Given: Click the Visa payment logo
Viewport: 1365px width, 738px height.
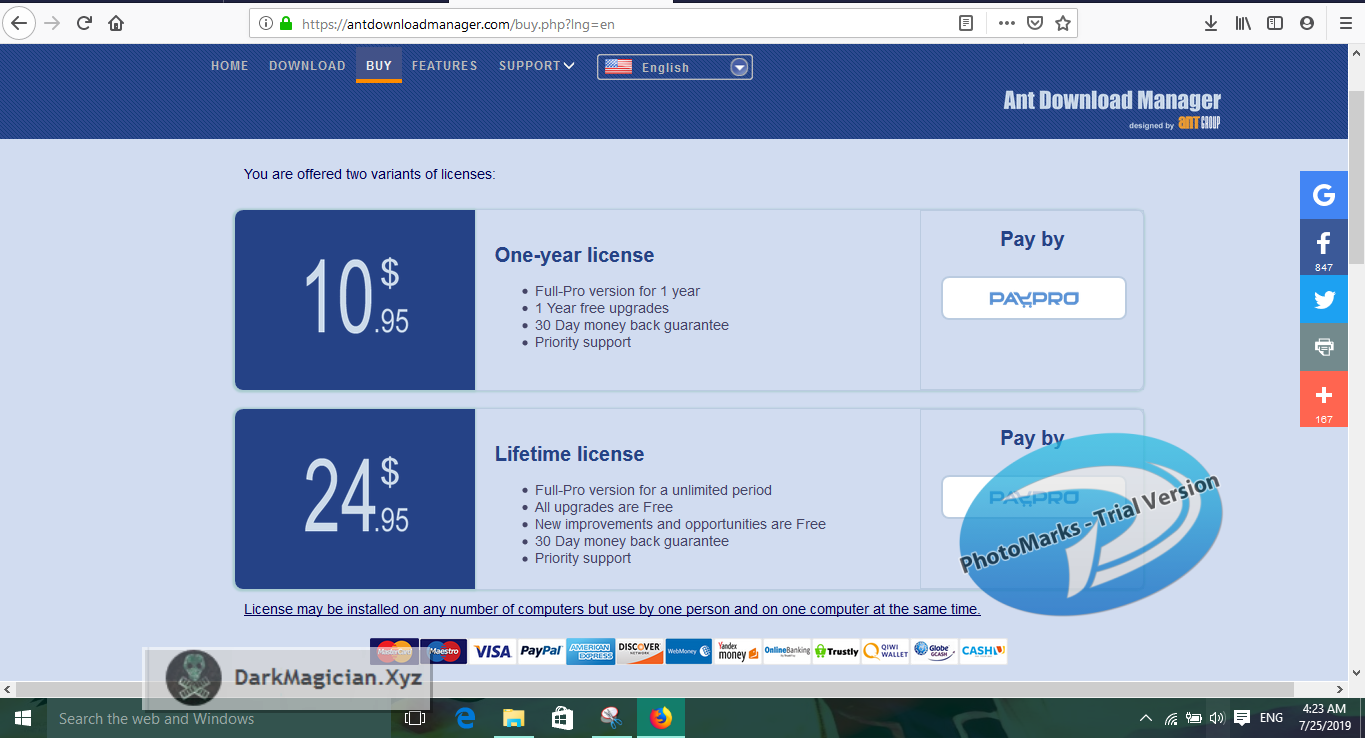Looking at the screenshot, I should pos(492,651).
